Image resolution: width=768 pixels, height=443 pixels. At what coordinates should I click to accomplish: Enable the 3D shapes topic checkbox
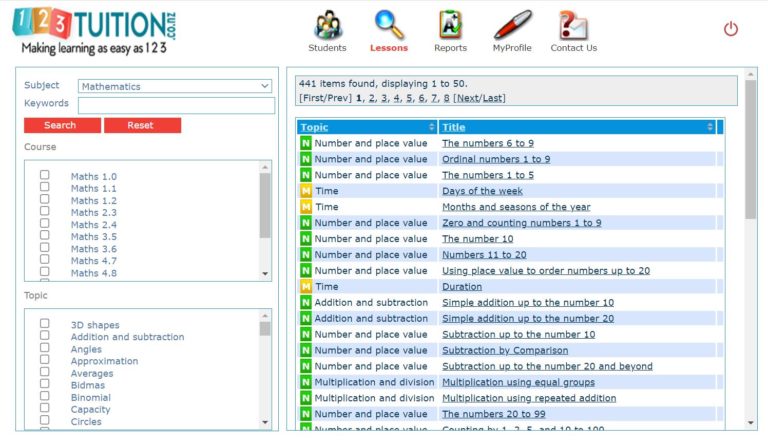tap(45, 324)
